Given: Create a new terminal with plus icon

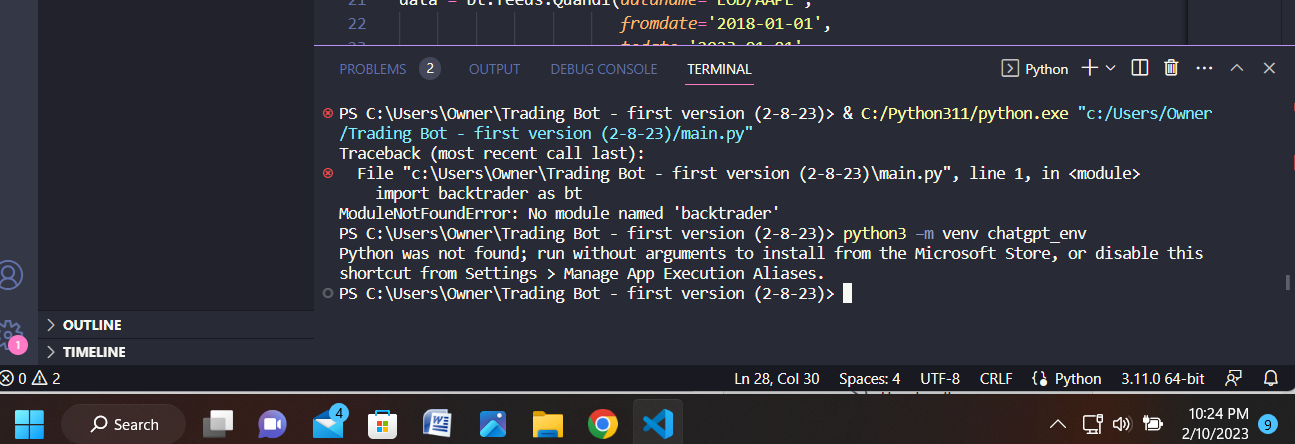Looking at the screenshot, I should [1090, 68].
